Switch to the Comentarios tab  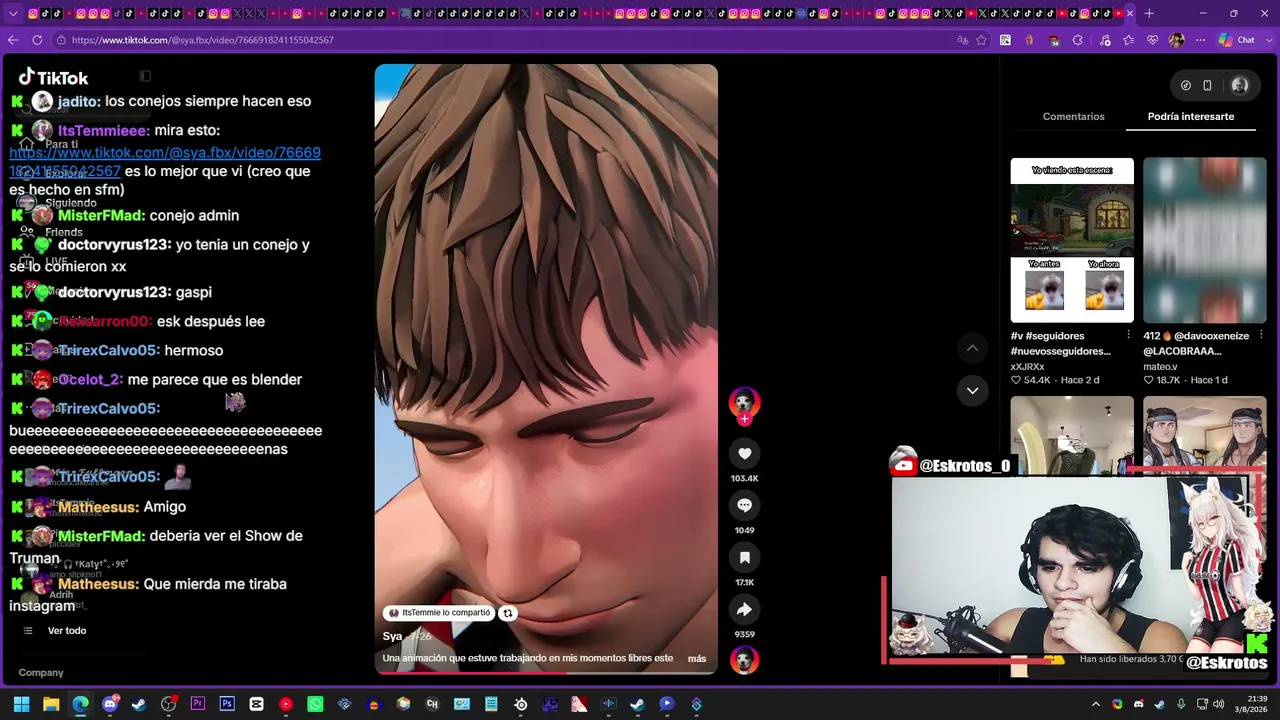[x=1073, y=117]
